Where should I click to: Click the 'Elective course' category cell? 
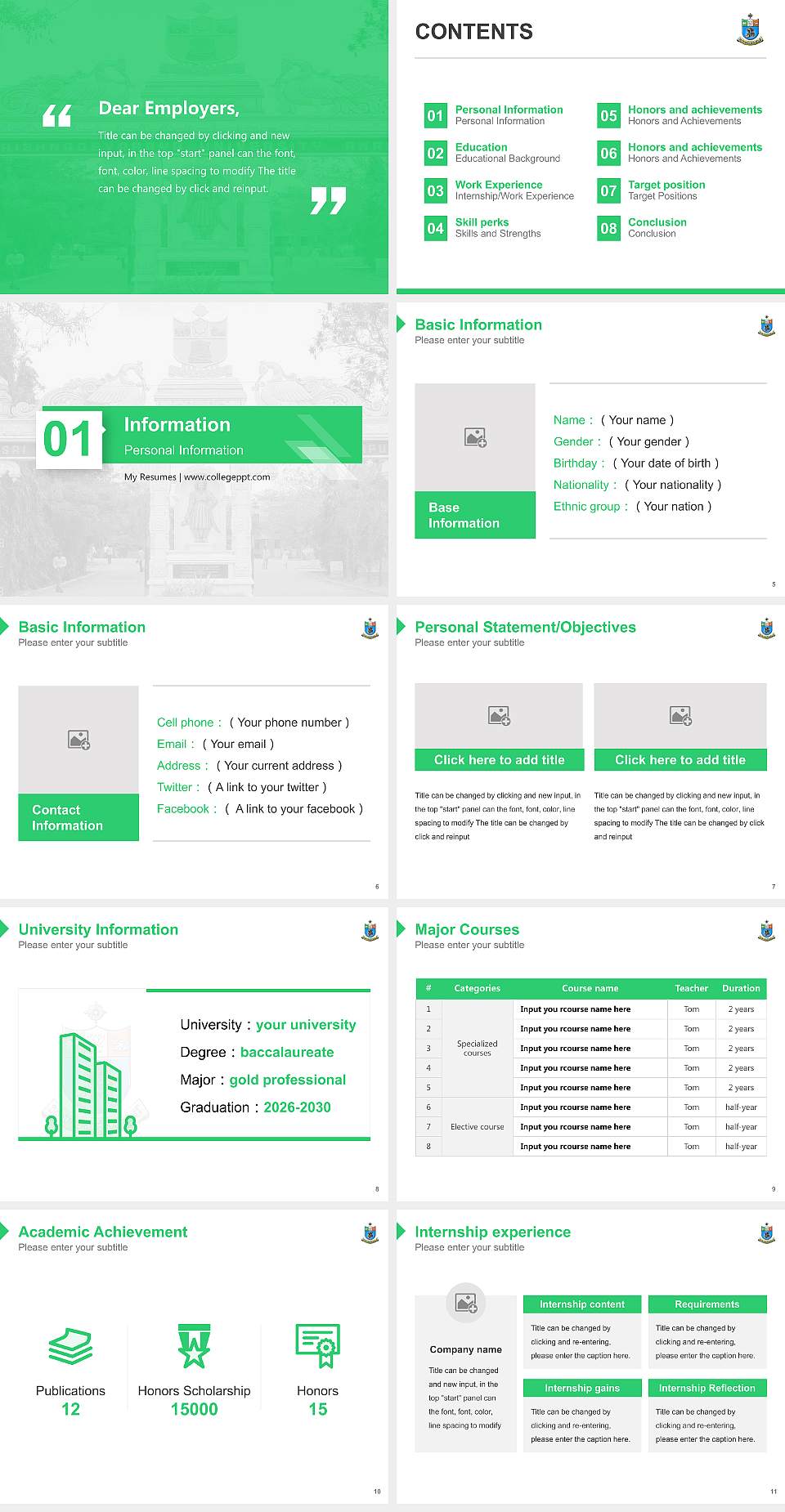(x=478, y=1126)
